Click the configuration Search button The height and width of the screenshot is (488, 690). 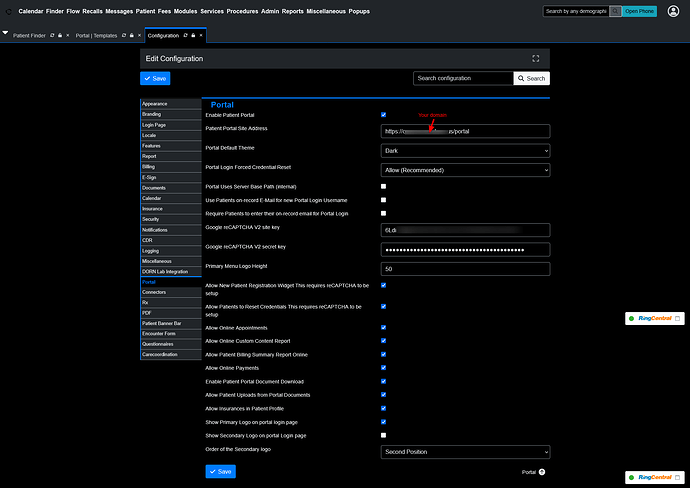[532, 78]
